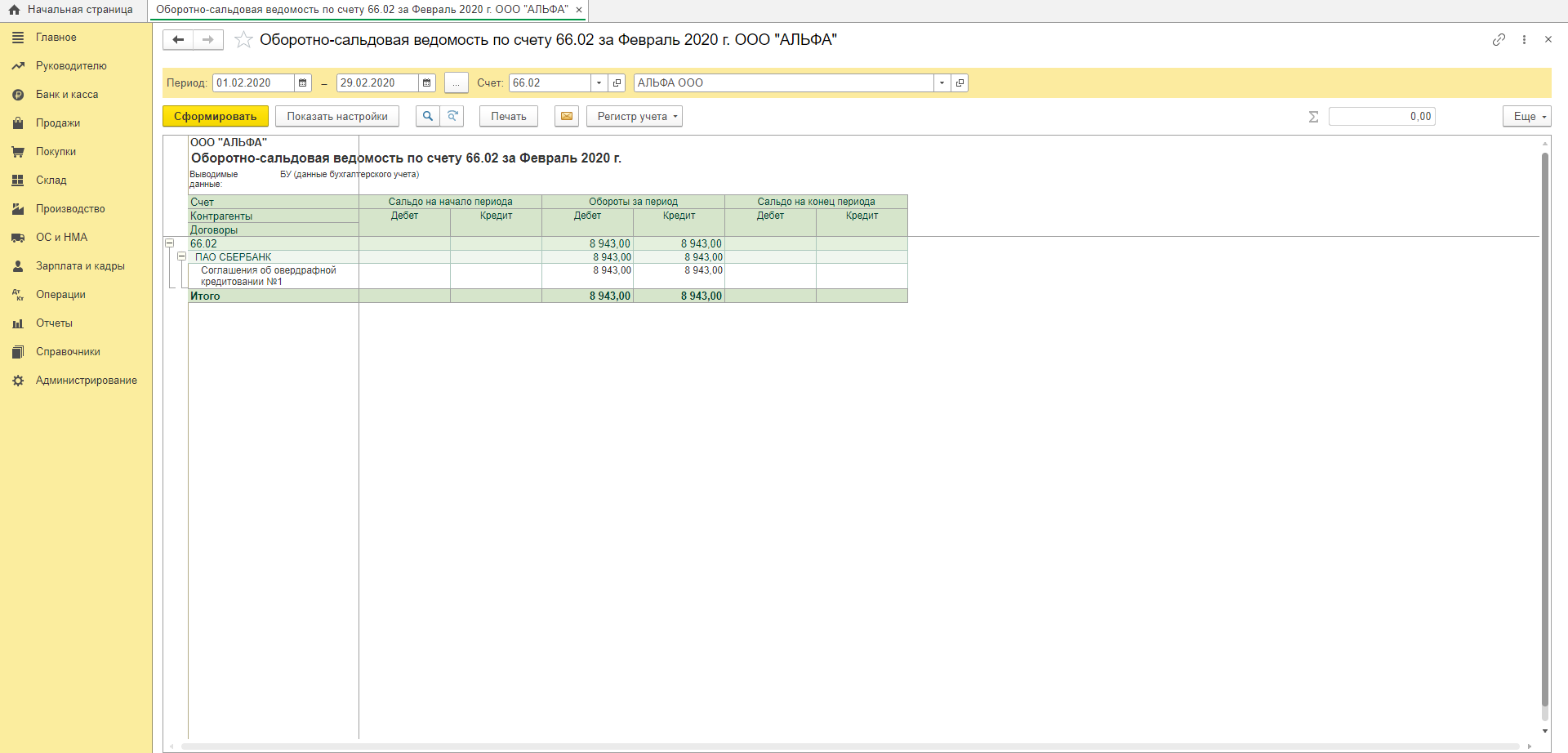Navigate back with the left arrow
1568x753 pixels.
[x=178, y=39]
